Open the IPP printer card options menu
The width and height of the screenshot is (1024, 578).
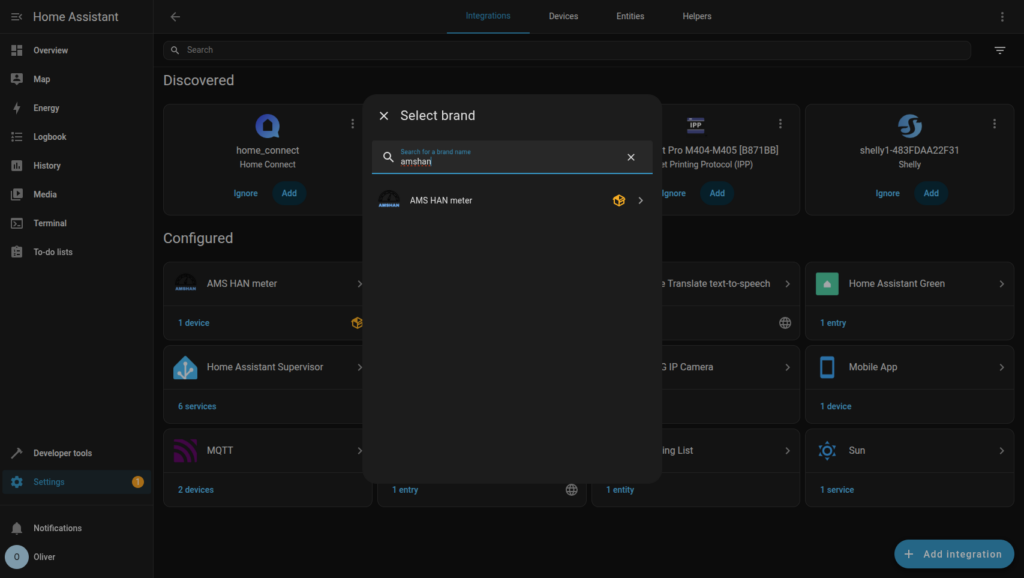(780, 123)
